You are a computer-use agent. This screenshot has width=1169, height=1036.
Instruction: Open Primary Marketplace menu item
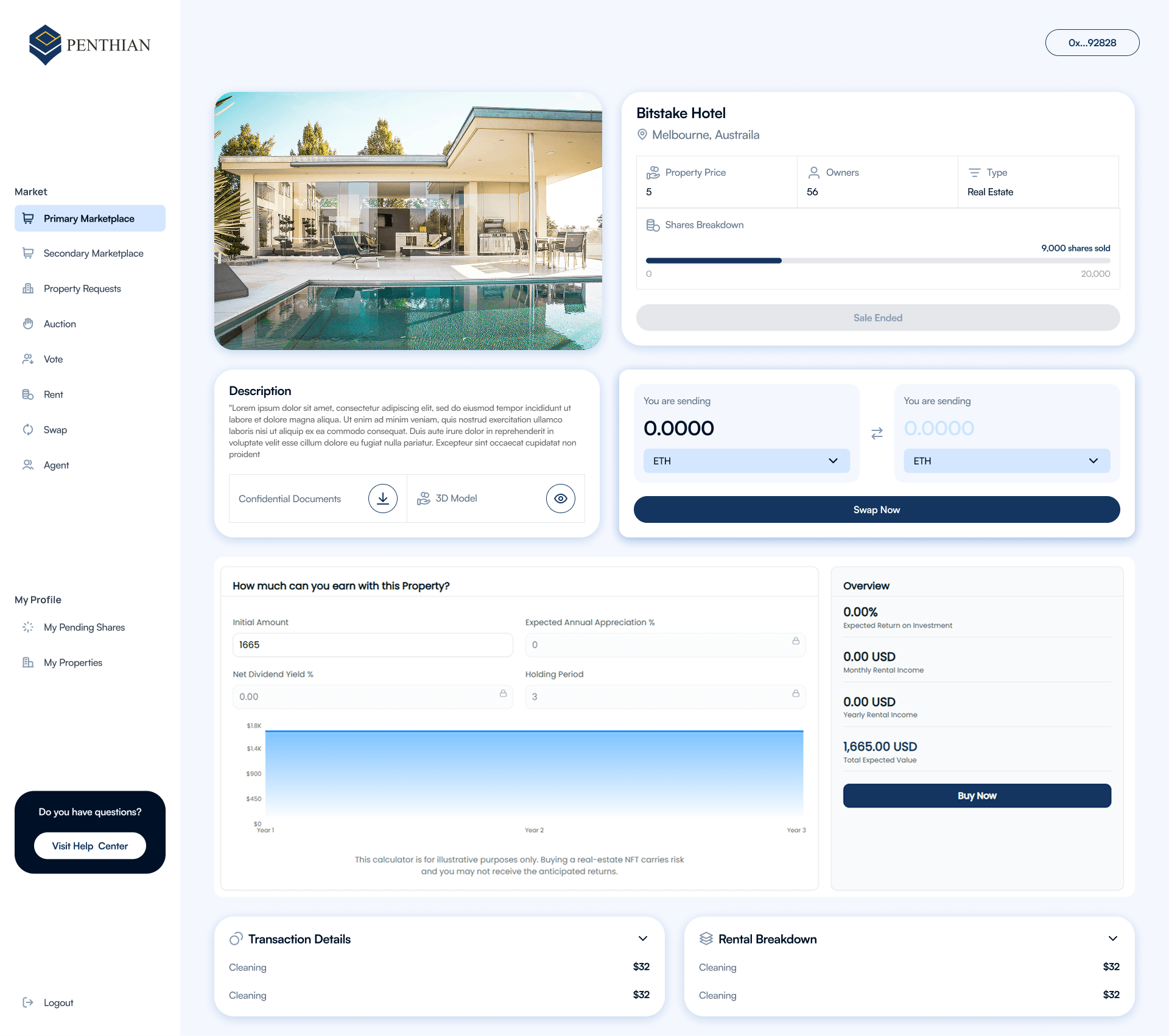(90, 219)
